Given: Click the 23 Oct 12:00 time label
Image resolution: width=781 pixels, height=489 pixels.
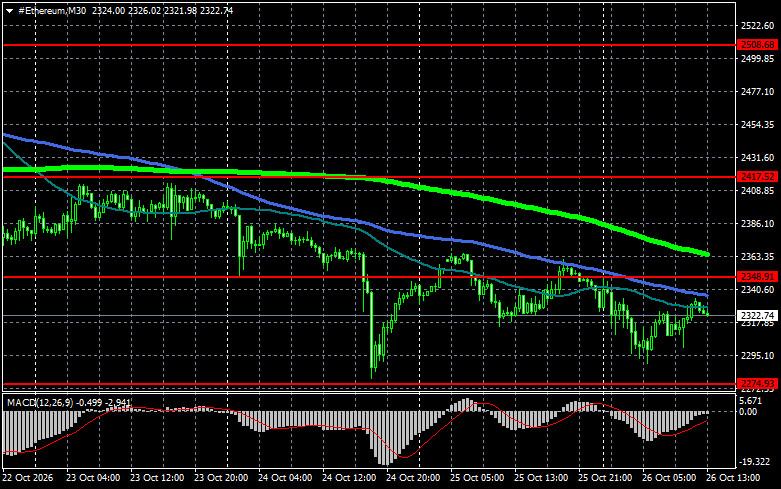Looking at the screenshot, I should pyautogui.click(x=157, y=478).
